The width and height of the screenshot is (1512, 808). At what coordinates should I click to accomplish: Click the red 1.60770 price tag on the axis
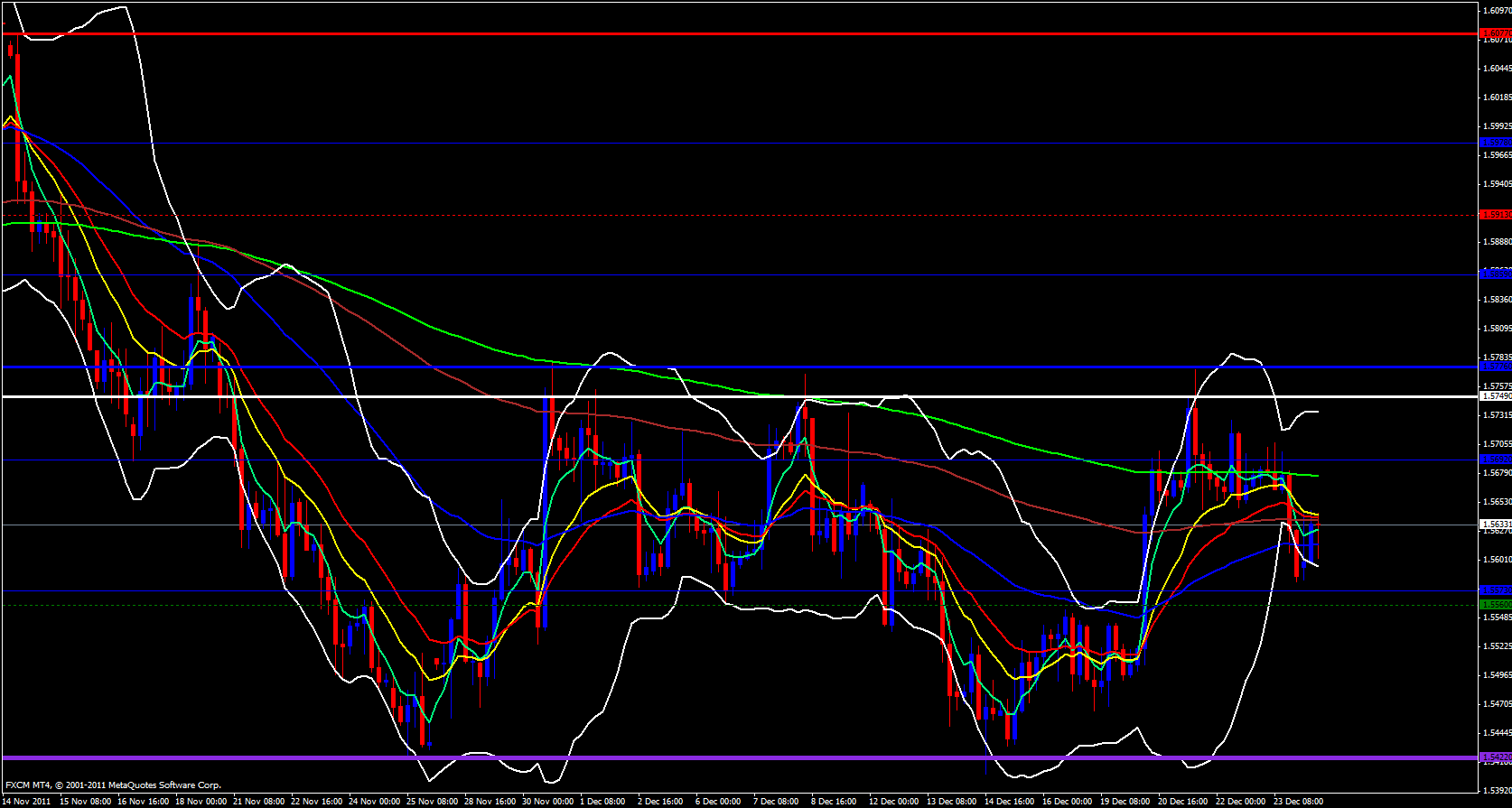pyautogui.click(x=1496, y=33)
